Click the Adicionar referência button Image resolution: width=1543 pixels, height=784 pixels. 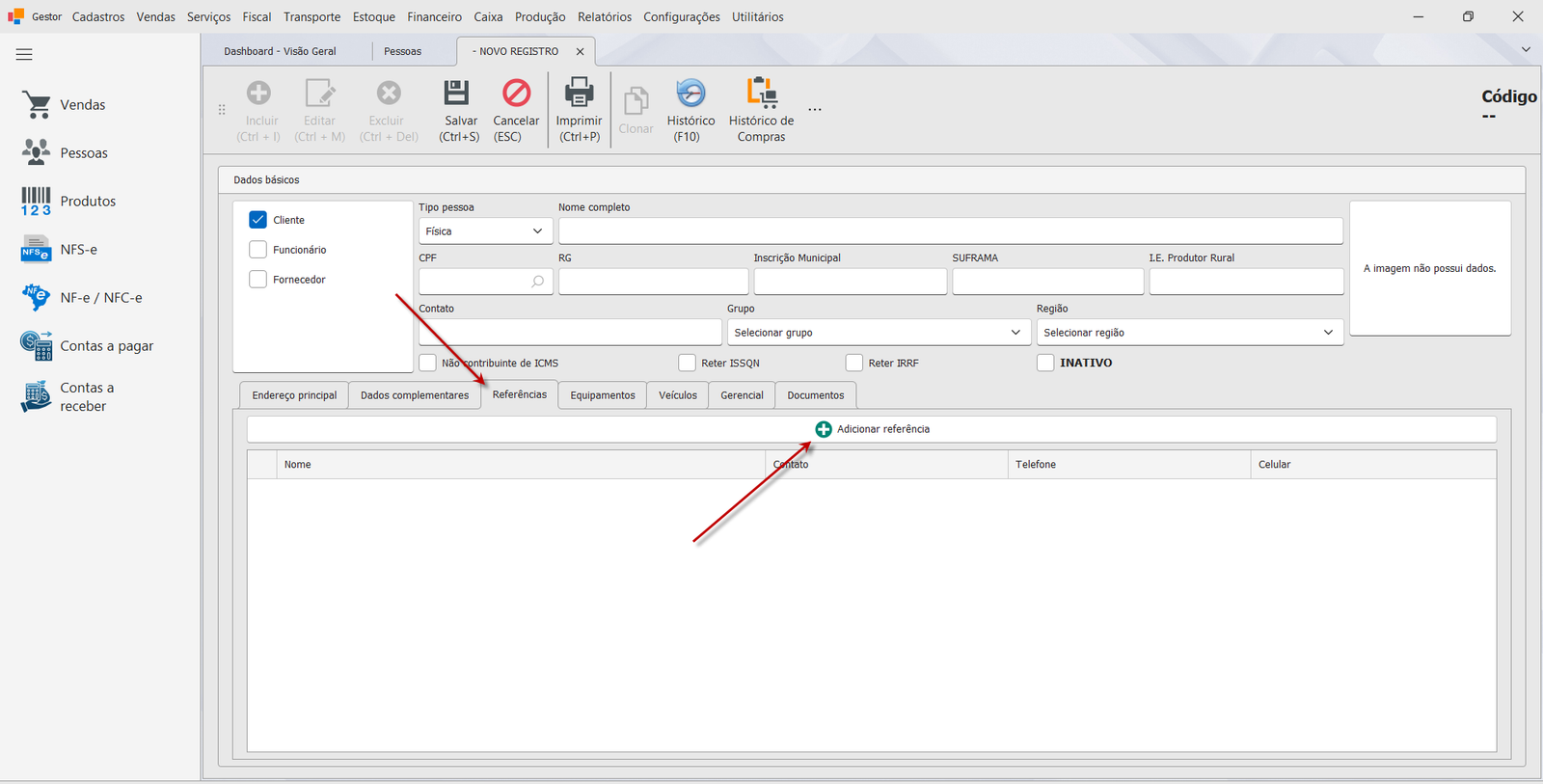click(872, 429)
